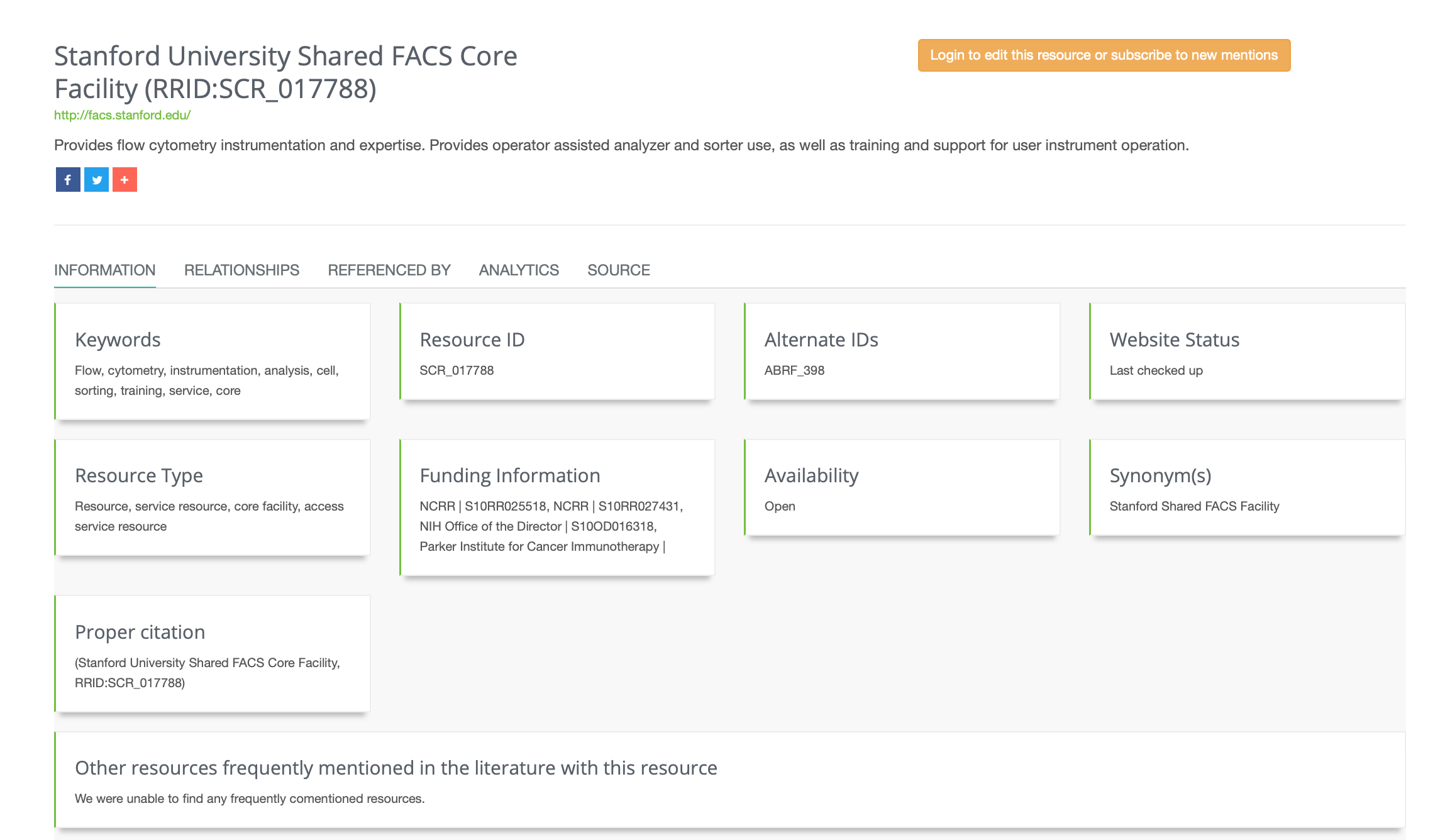View the Analytics tab
Image resolution: width=1445 pixels, height=840 pixels.
pyautogui.click(x=519, y=270)
